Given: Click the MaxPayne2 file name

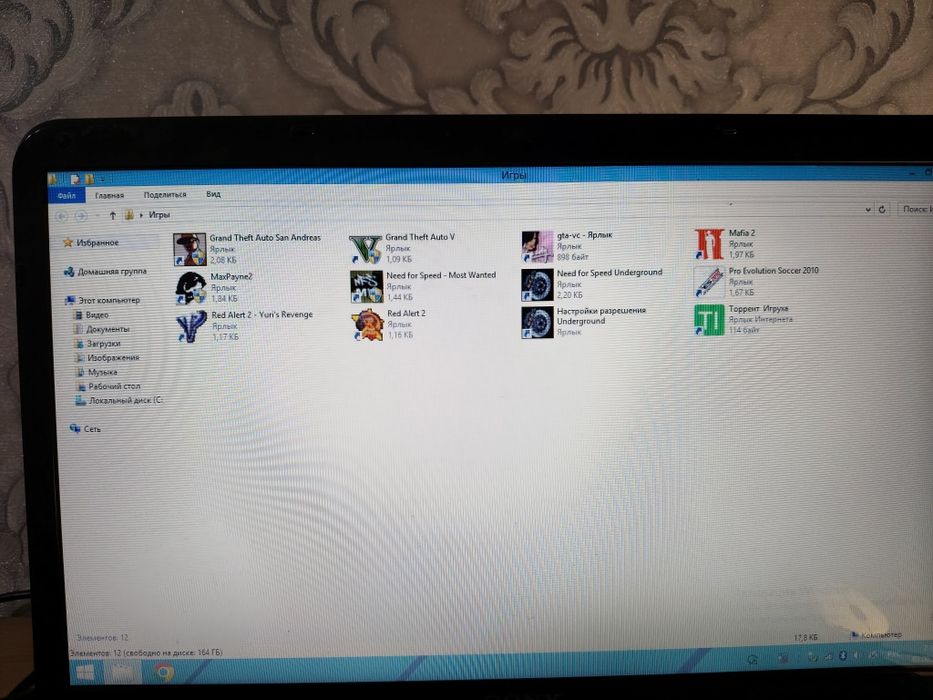Looking at the screenshot, I should click(231, 277).
